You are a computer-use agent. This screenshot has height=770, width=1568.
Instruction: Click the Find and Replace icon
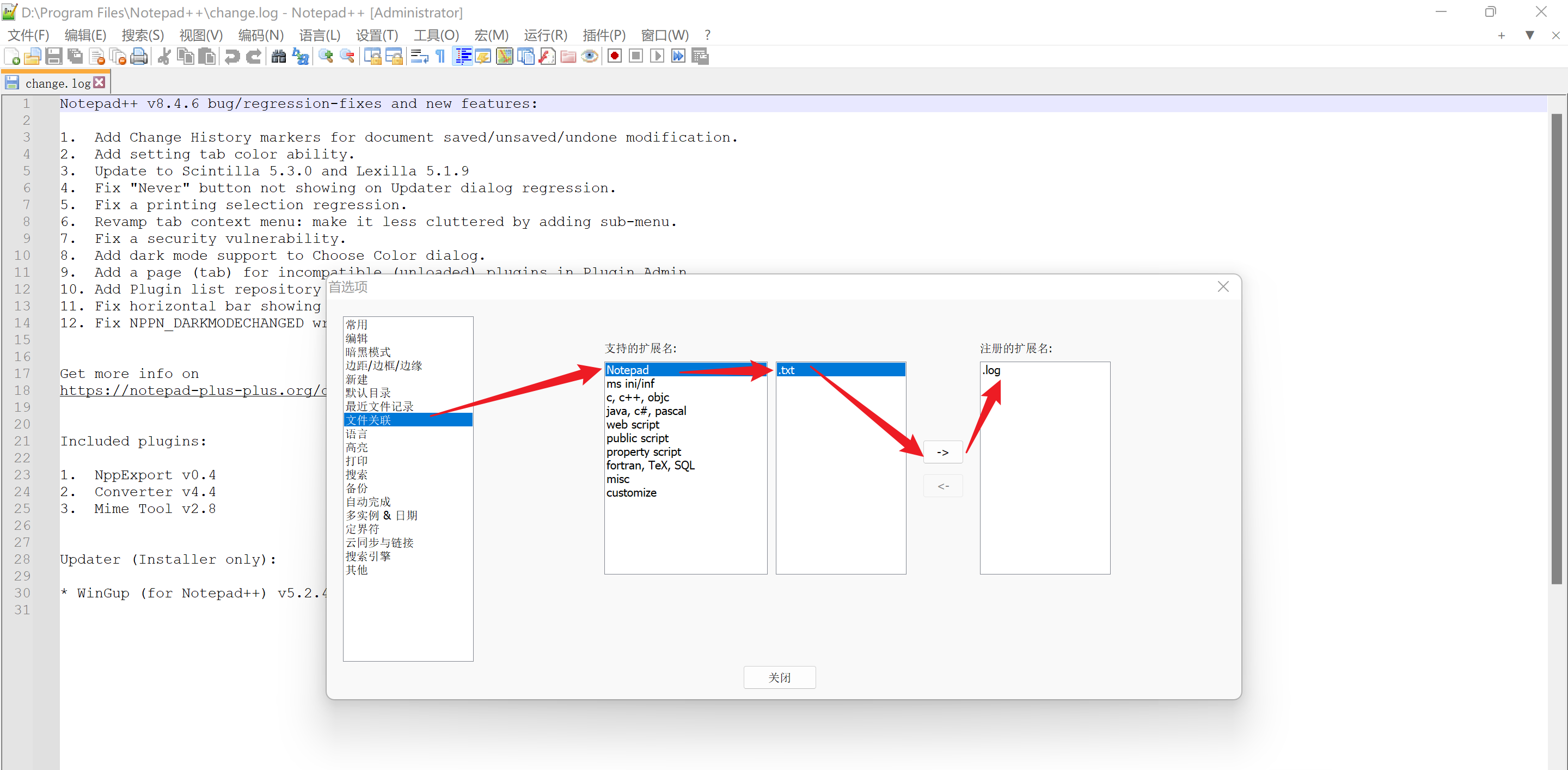coord(301,57)
